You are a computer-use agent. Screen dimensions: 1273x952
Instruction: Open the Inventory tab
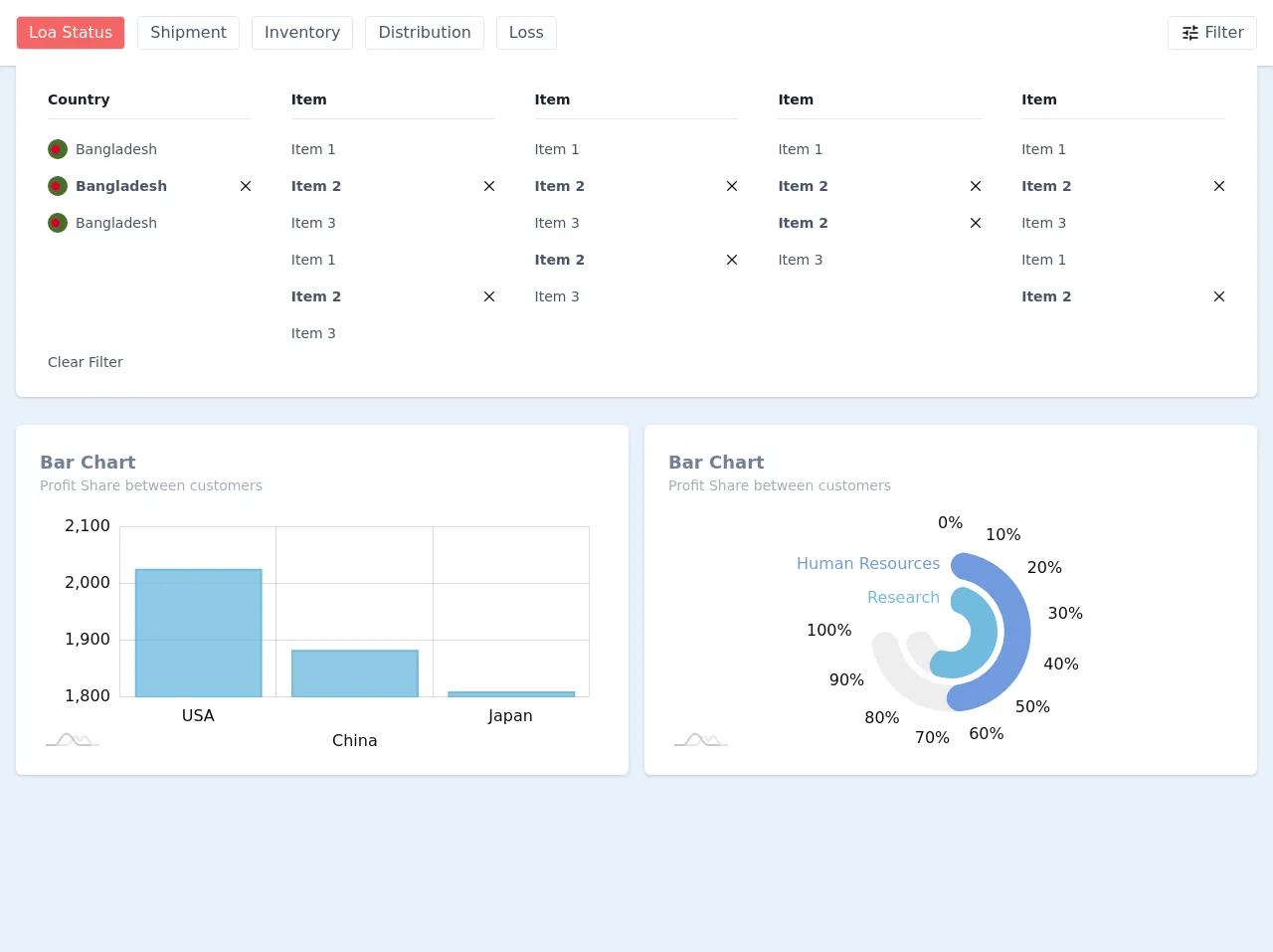[302, 33]
